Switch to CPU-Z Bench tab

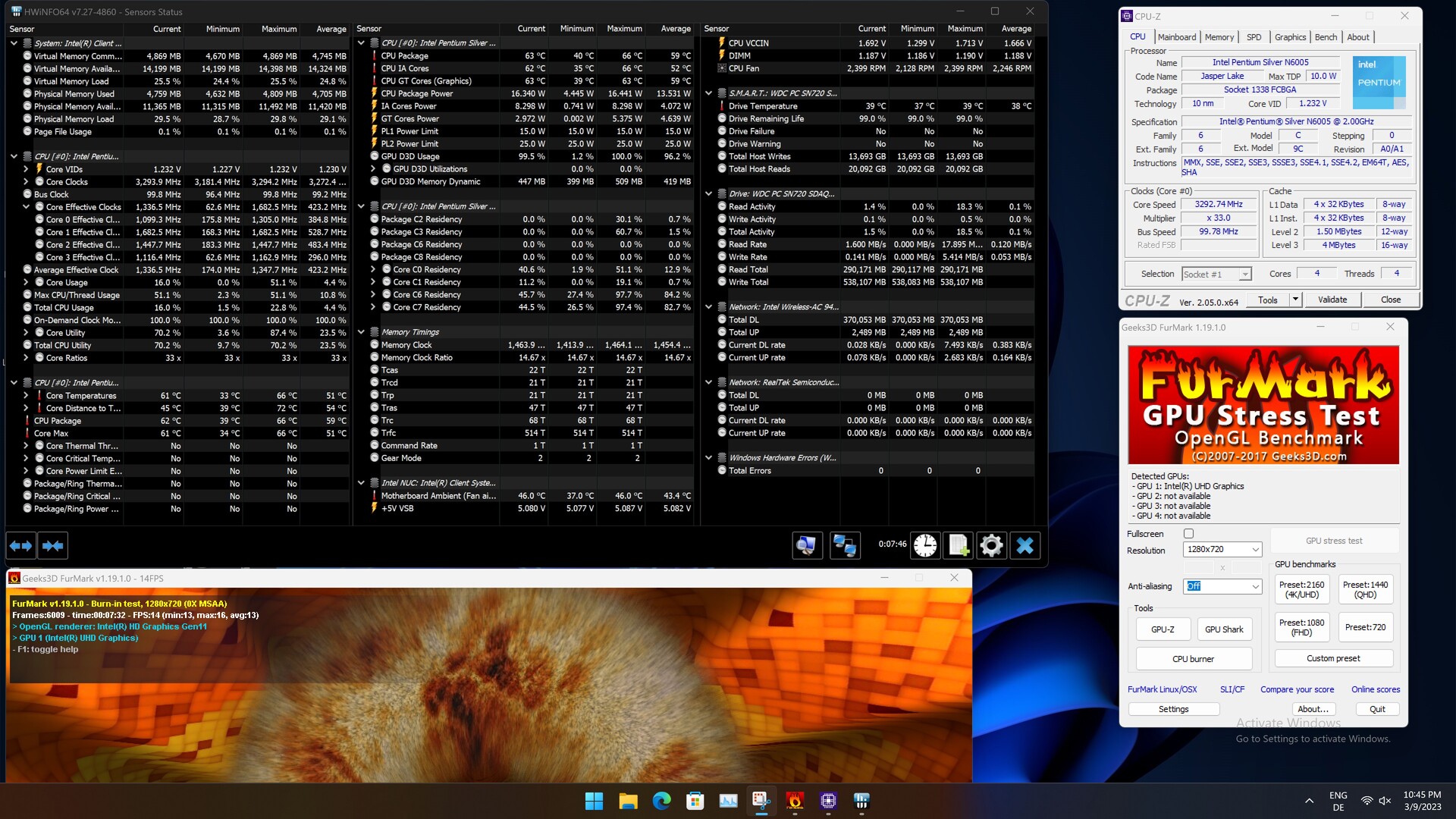(x=1326, y=37)
